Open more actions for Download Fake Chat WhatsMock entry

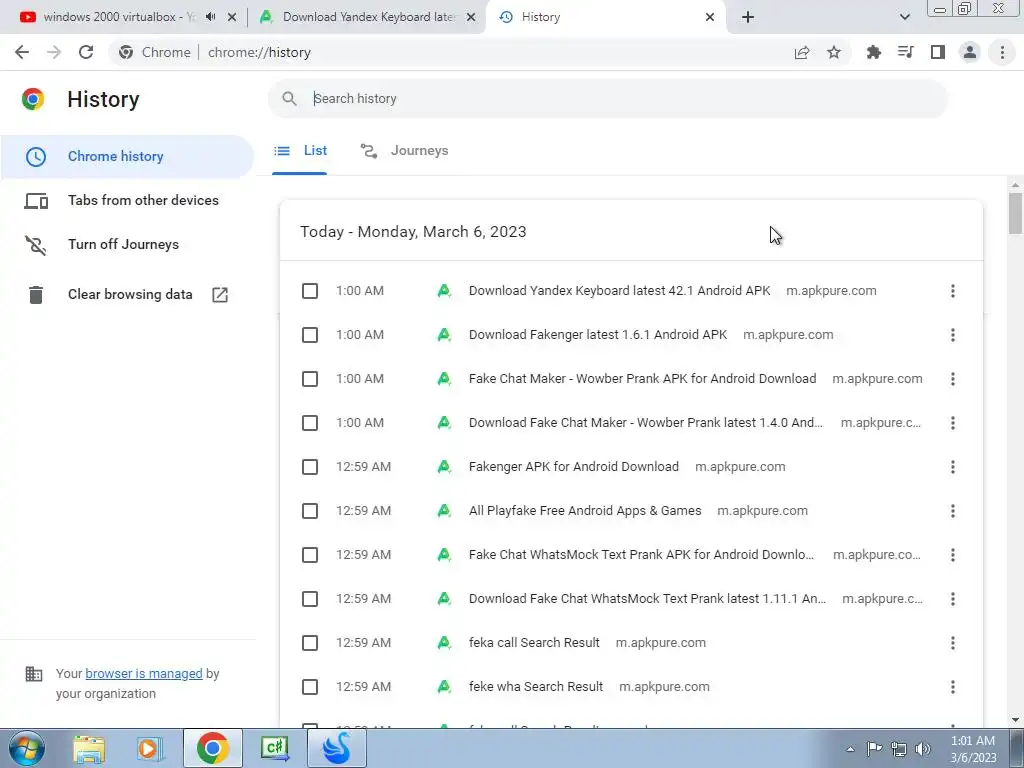tap(953, 599)
